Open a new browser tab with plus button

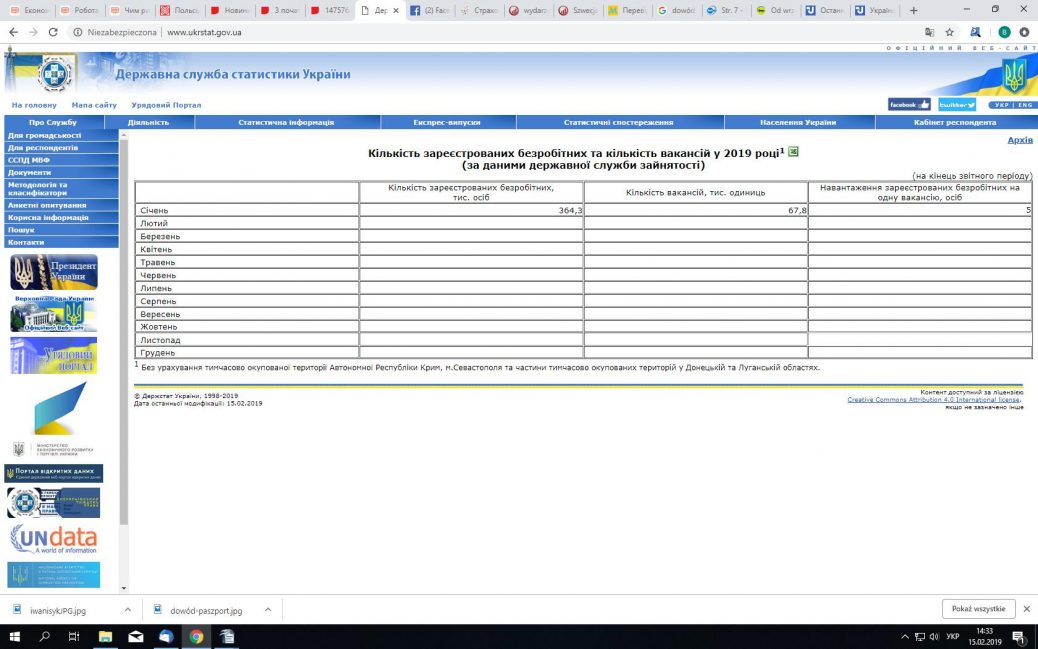click(913, 10)
